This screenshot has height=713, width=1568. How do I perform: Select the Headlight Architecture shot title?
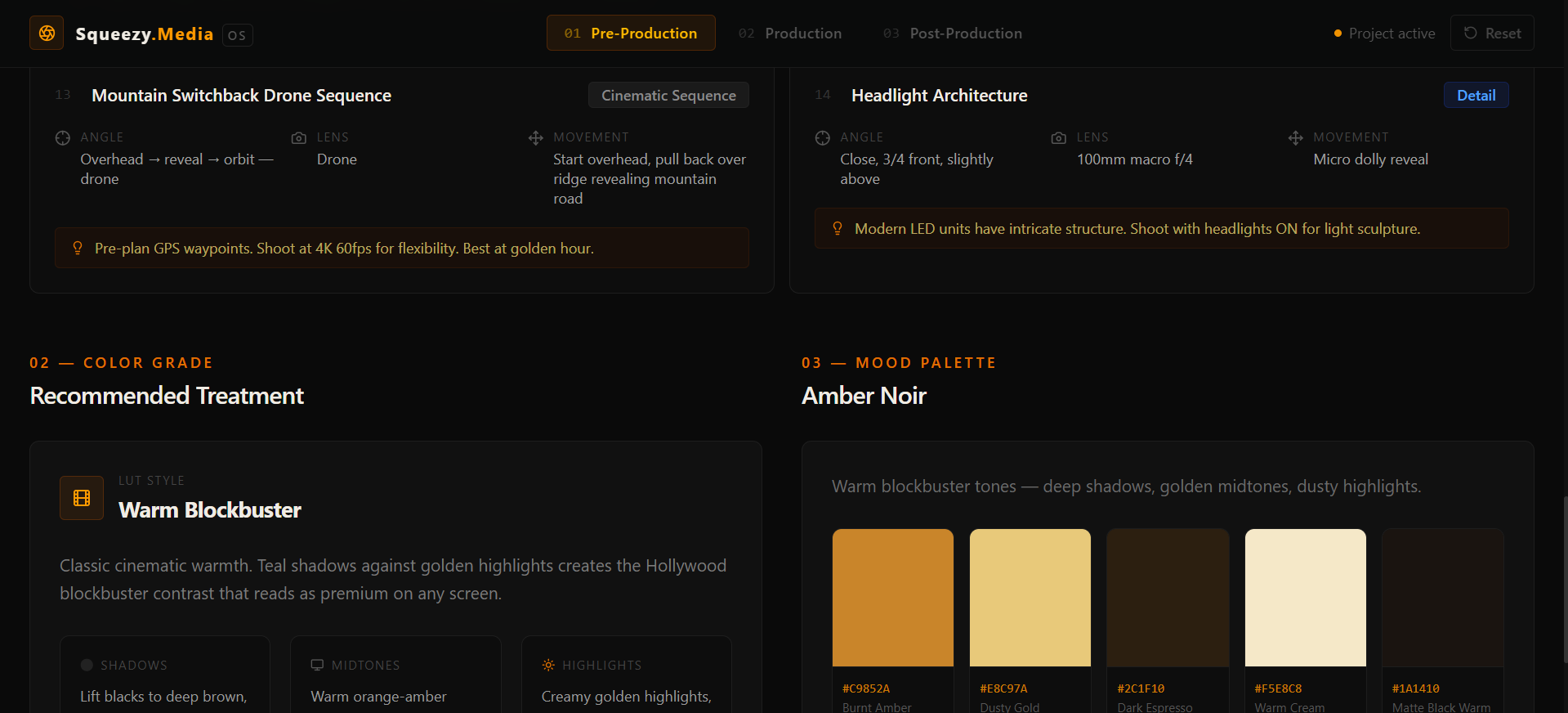939,96
